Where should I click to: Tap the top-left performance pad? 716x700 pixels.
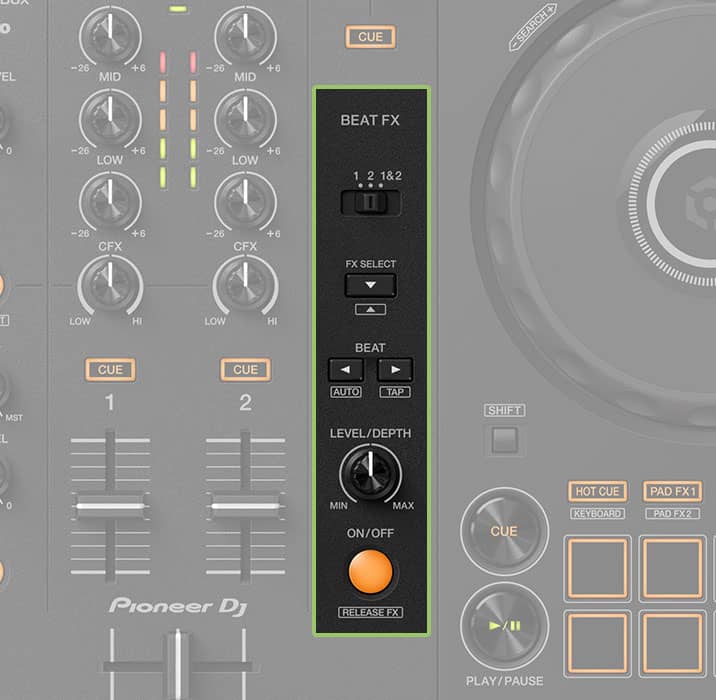597,568
